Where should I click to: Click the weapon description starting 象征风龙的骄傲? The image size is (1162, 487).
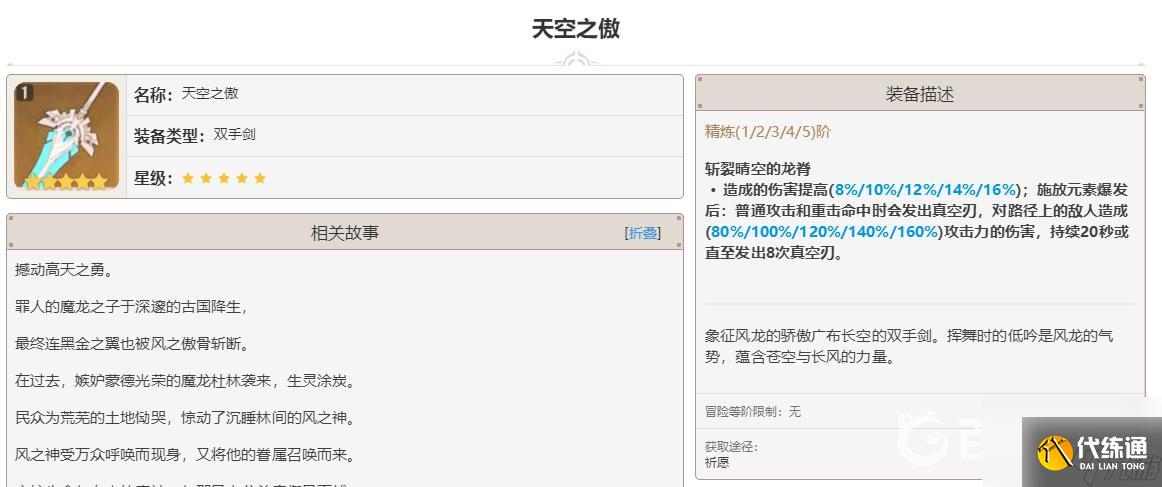coord(909,346)
